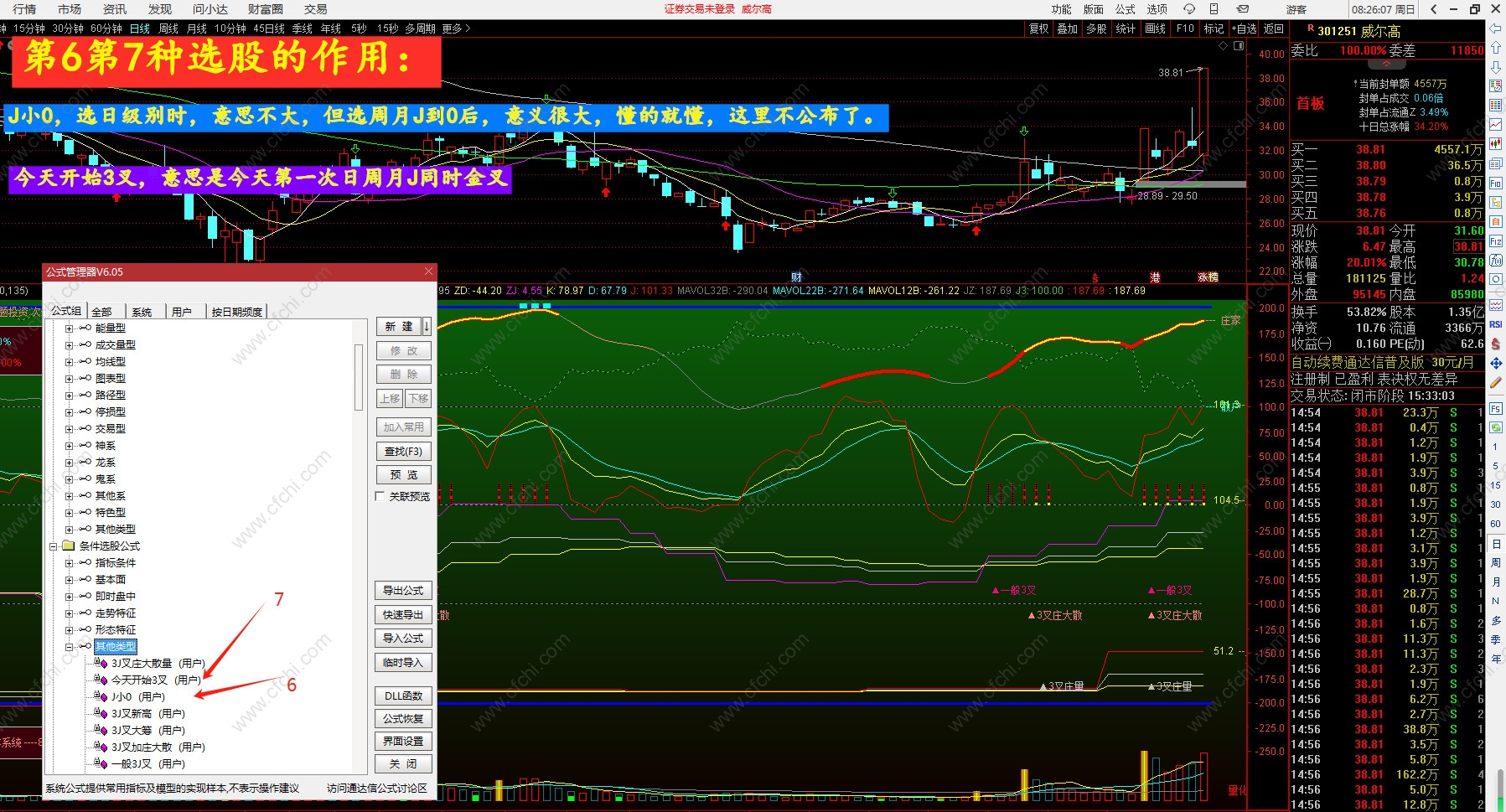Click the envelope message icon in title bar
This screenshot has width=1506, height=812.
pyautogui.click(x=1243, y=9)
